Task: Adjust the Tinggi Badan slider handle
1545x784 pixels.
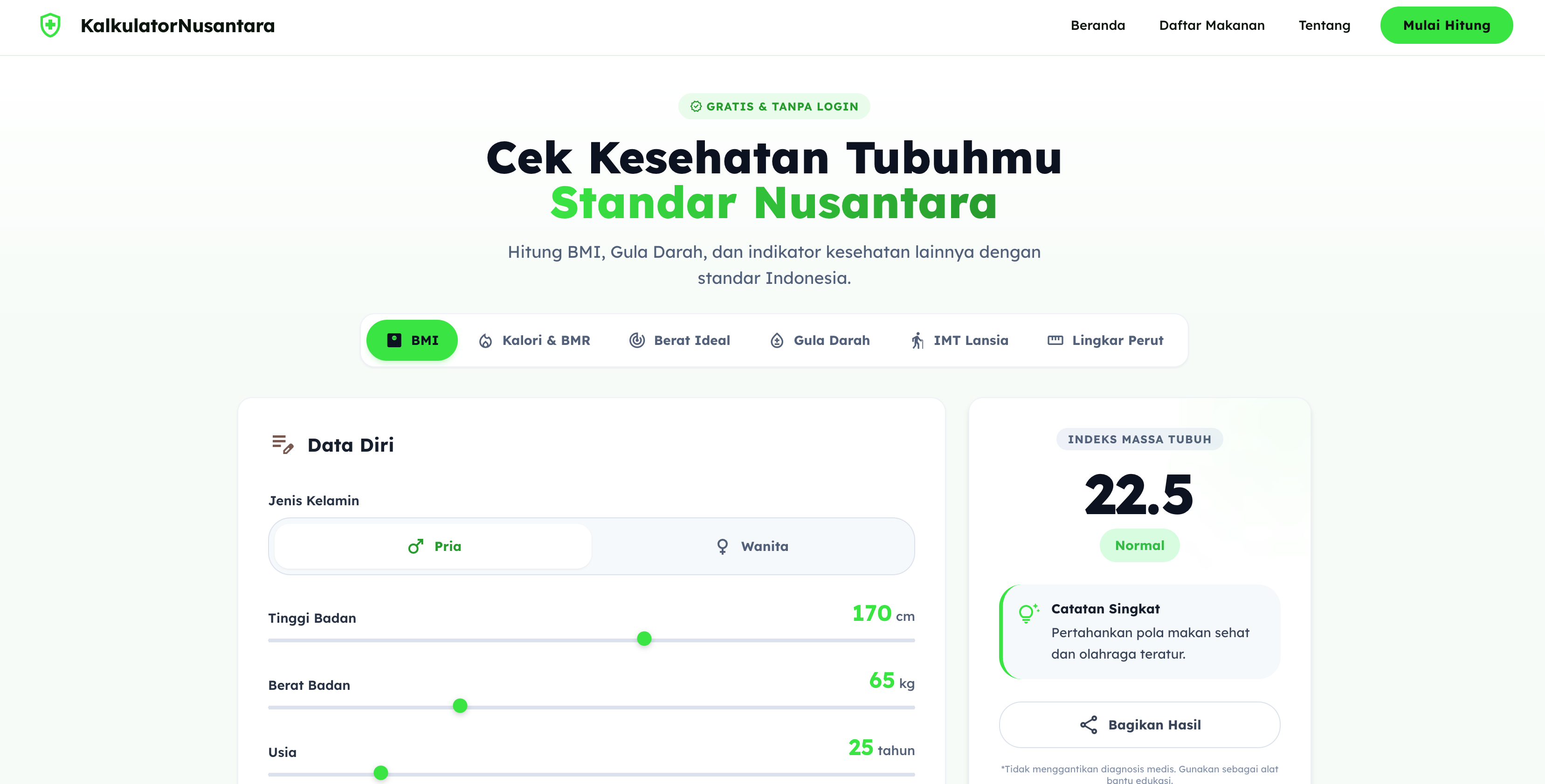Action: coord(643,640)
